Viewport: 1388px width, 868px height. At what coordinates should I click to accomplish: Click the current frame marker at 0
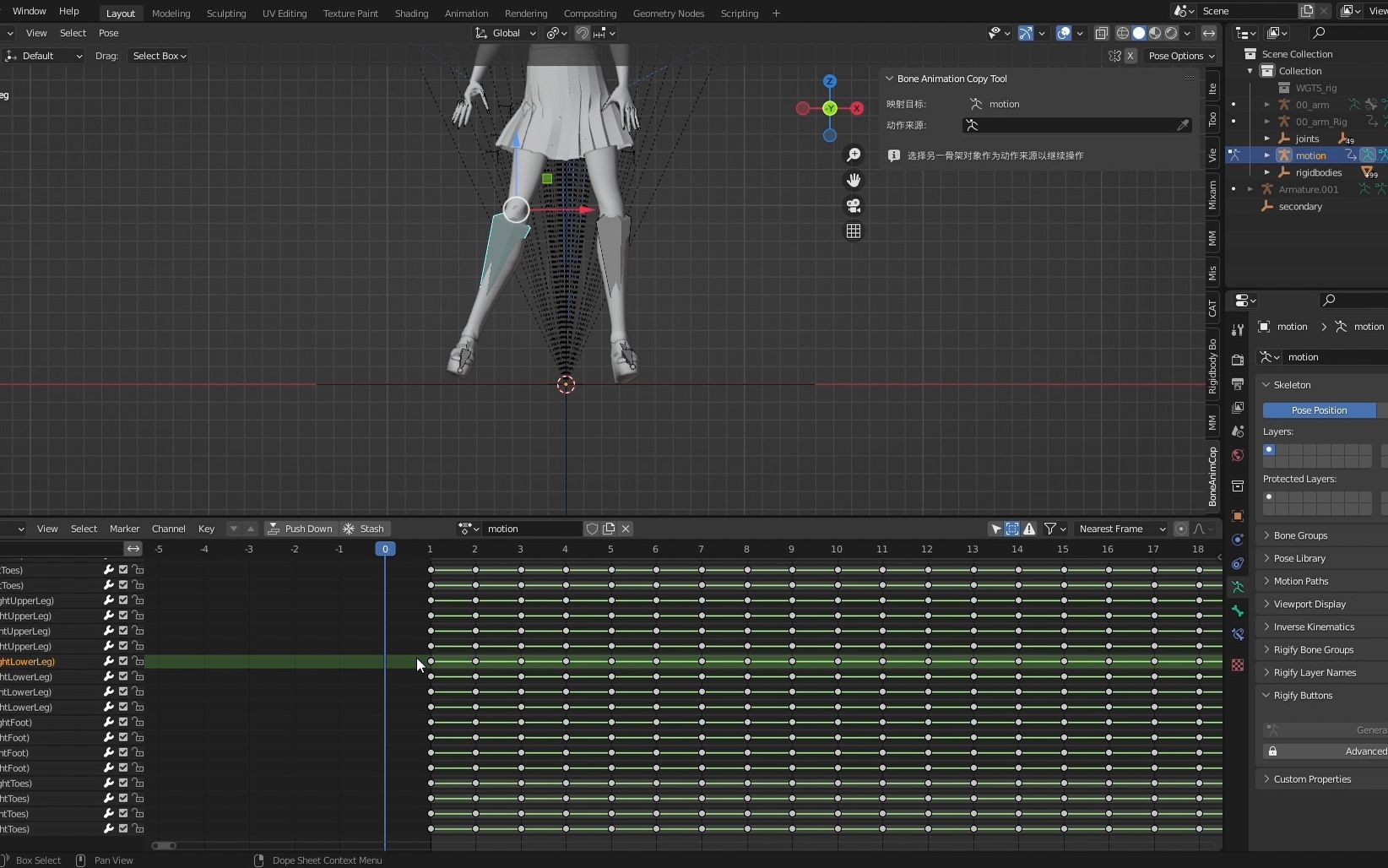point(385,549)
